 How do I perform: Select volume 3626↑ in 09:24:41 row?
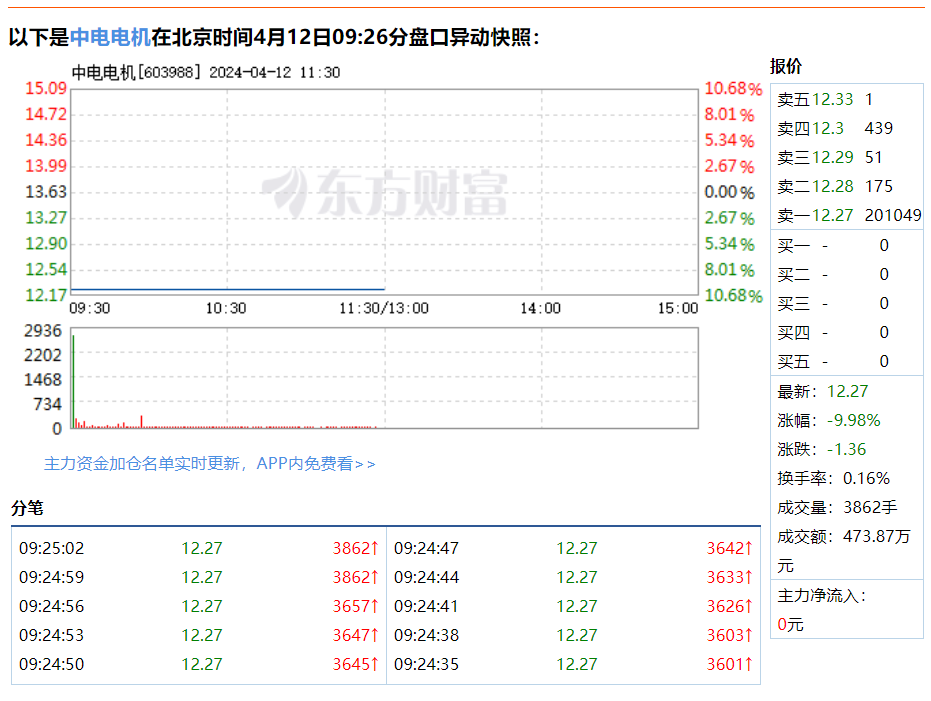[730, 607]
